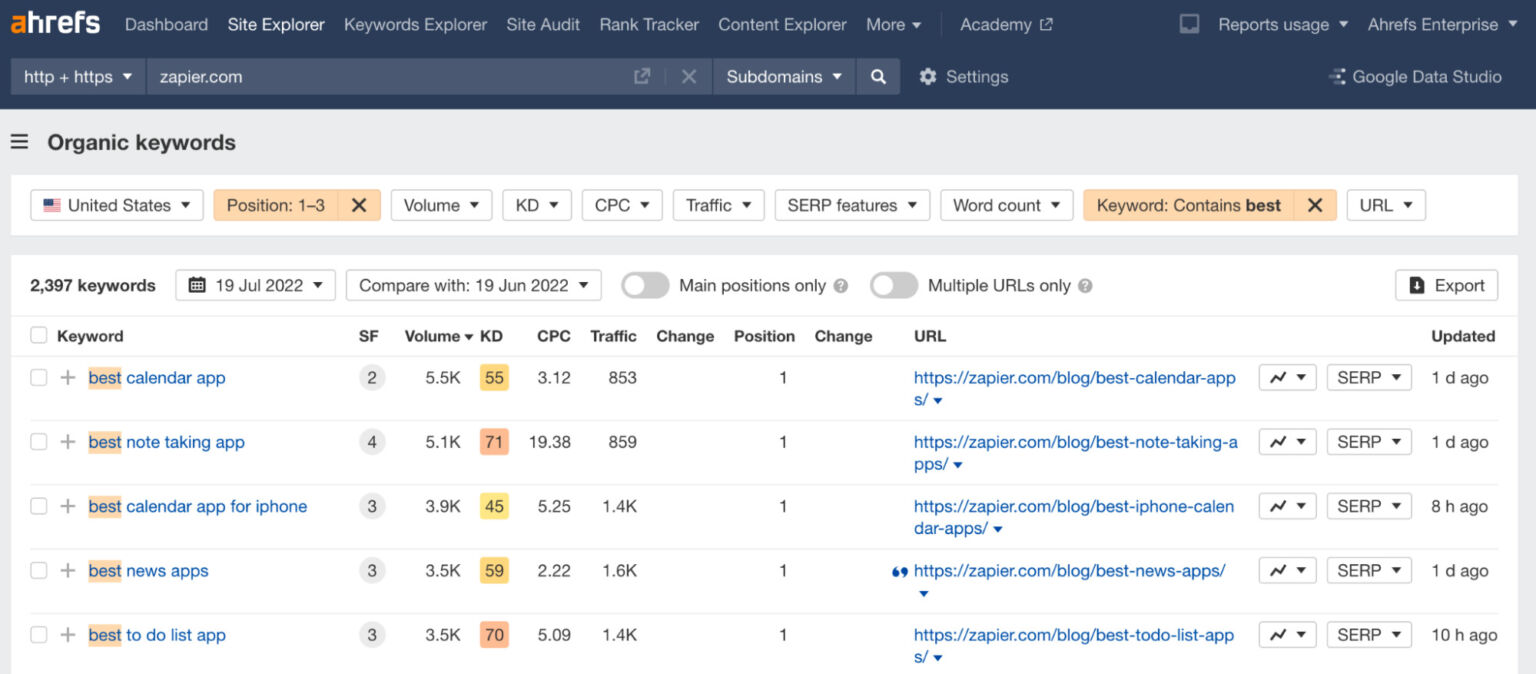Select all keywords header checkbox
The width and height of the screenshot is (1536, 674).
coord(38,336)
